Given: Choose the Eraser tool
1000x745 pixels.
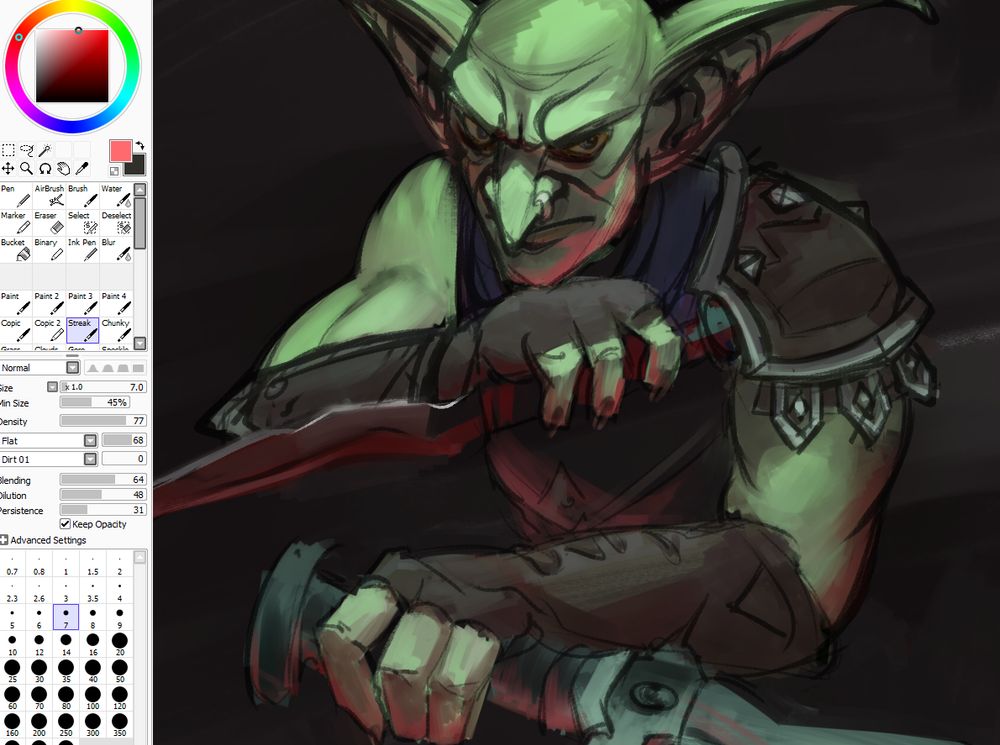Looking at the screenshot, I should click(49, 223).
